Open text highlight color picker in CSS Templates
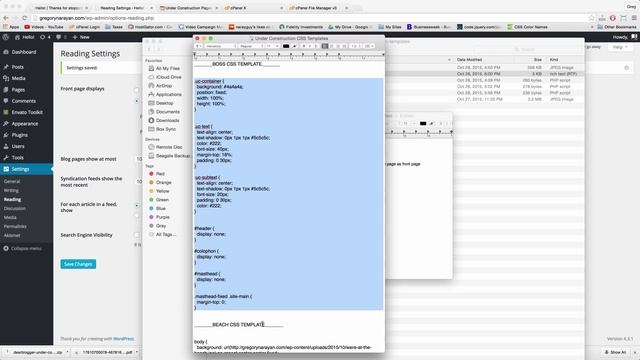640x360 pixels. [x=294, y=46]
